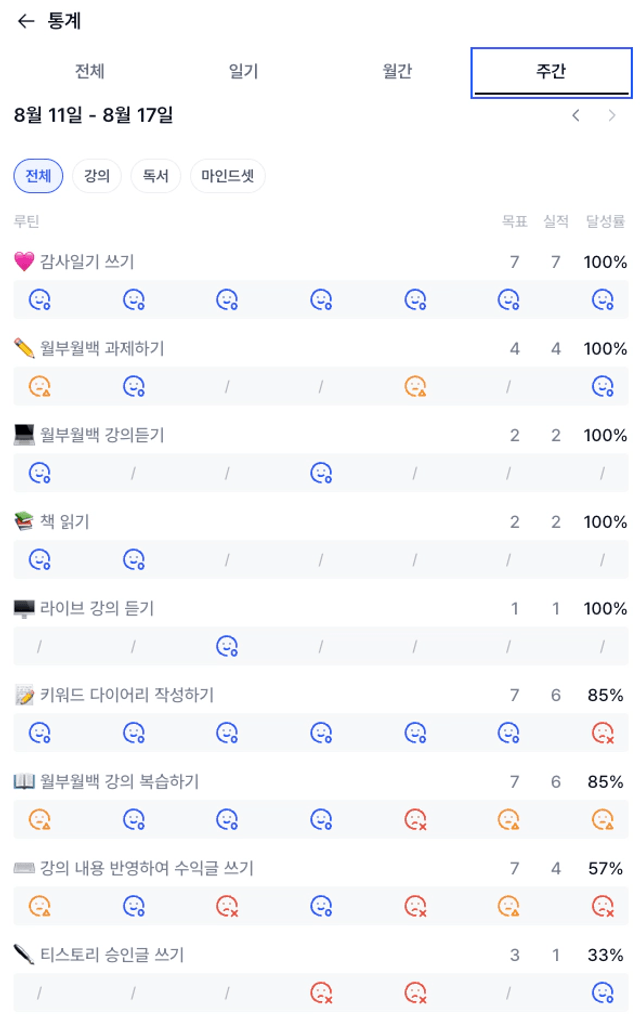Go to next week with right chevron
This screenshot has width=640, height=1023.
click(x=611, y=115)
